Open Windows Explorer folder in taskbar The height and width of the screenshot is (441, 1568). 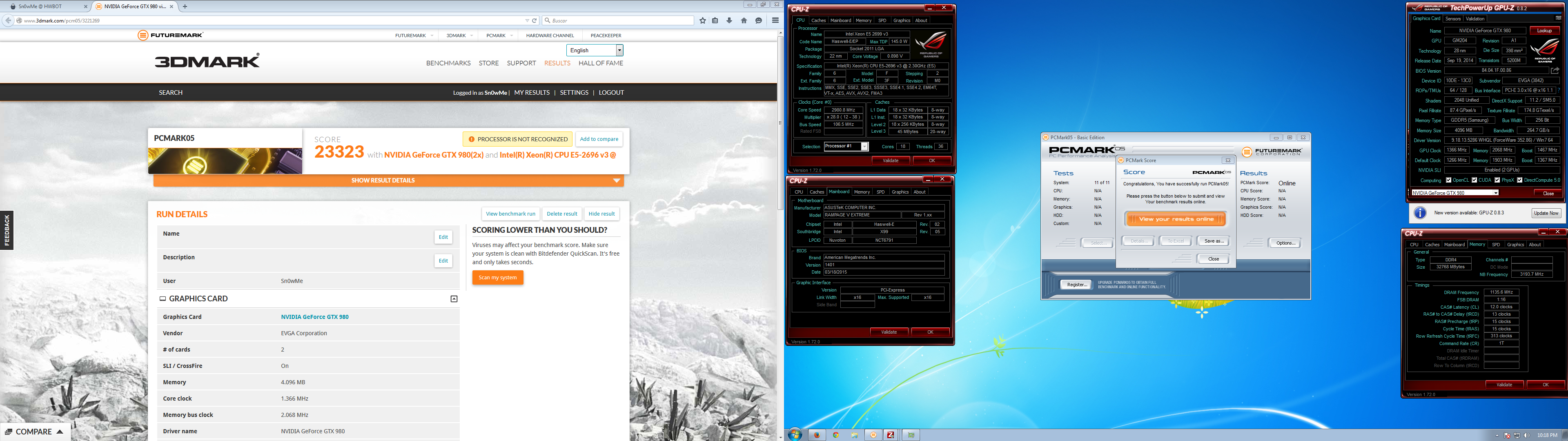click(x=855, y=435)
